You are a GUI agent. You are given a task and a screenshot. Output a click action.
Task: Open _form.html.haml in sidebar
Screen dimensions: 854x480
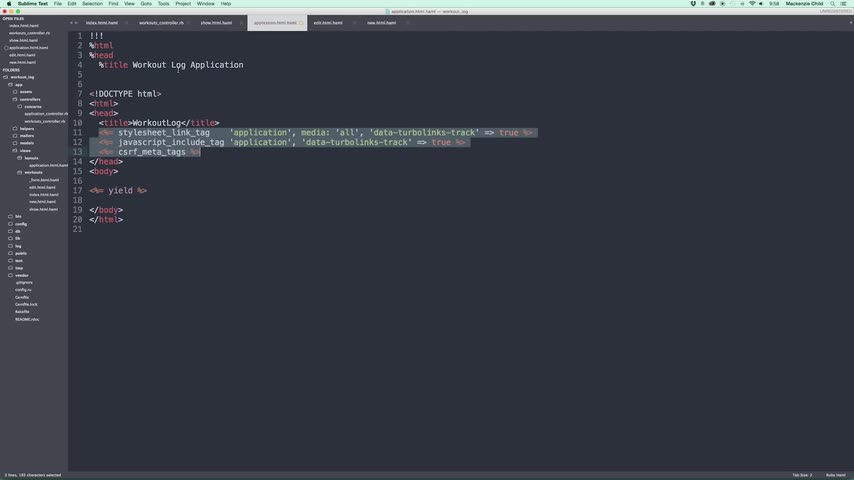coord(44,180)
